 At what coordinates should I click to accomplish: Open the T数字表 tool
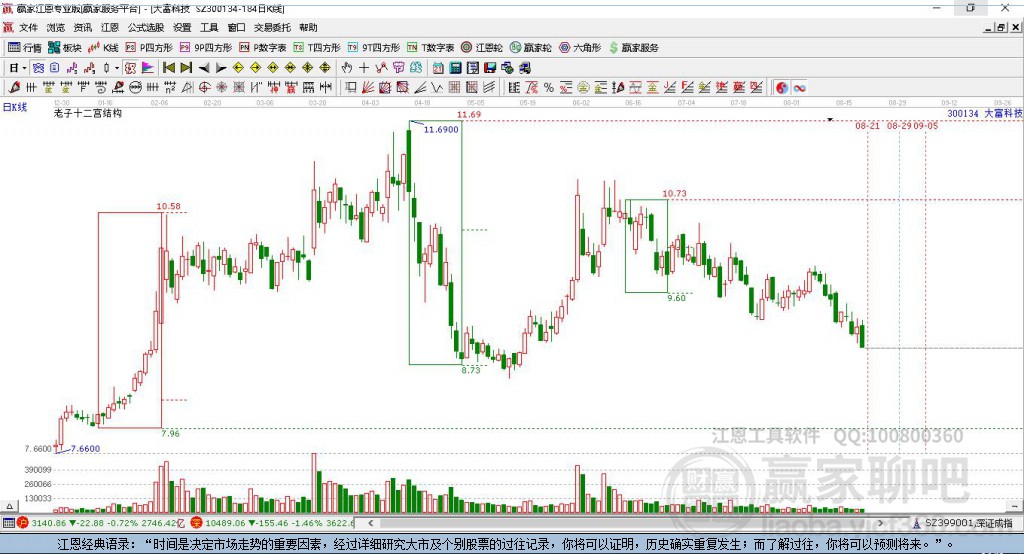click(x=430, y=48)
